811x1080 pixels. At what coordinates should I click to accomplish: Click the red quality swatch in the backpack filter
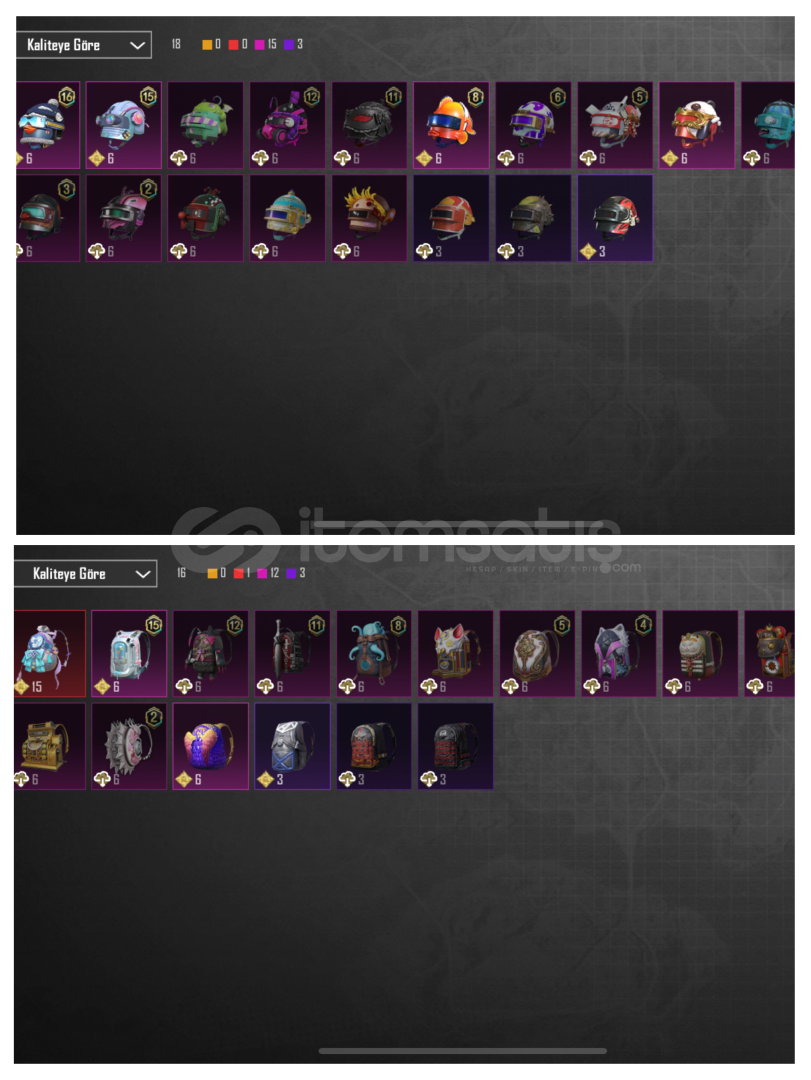238,573
